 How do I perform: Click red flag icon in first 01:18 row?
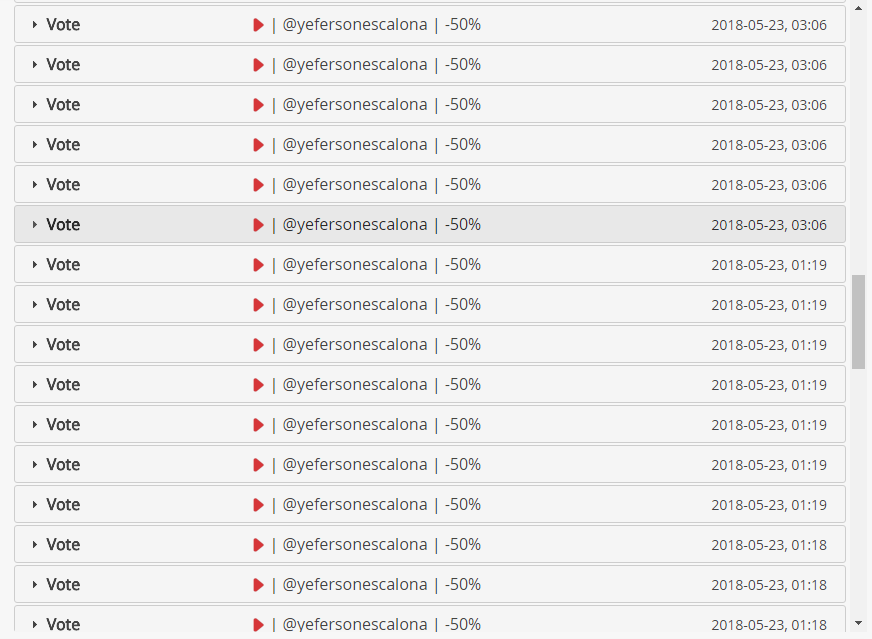click(x=258, y=545)
